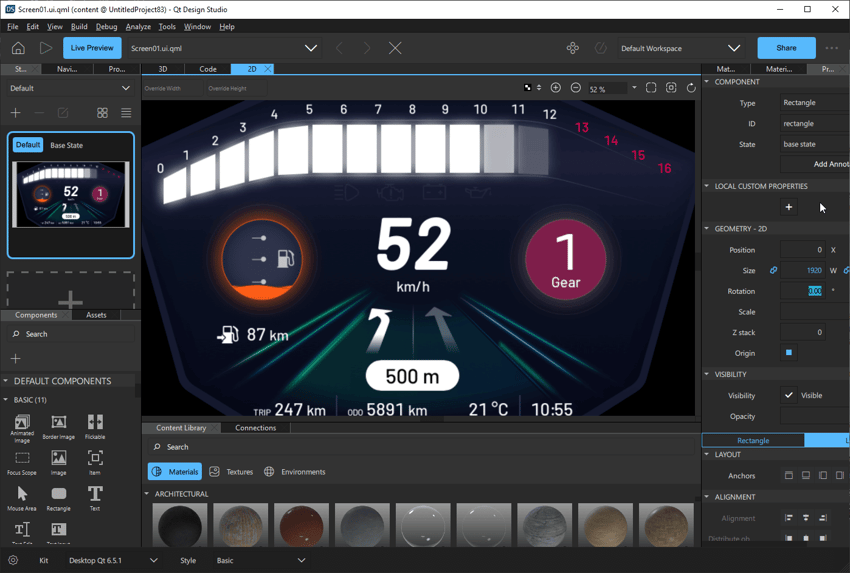Toggle the Origin selector square
Viewport: 850px width, 573px height.
tap(789, 353)
